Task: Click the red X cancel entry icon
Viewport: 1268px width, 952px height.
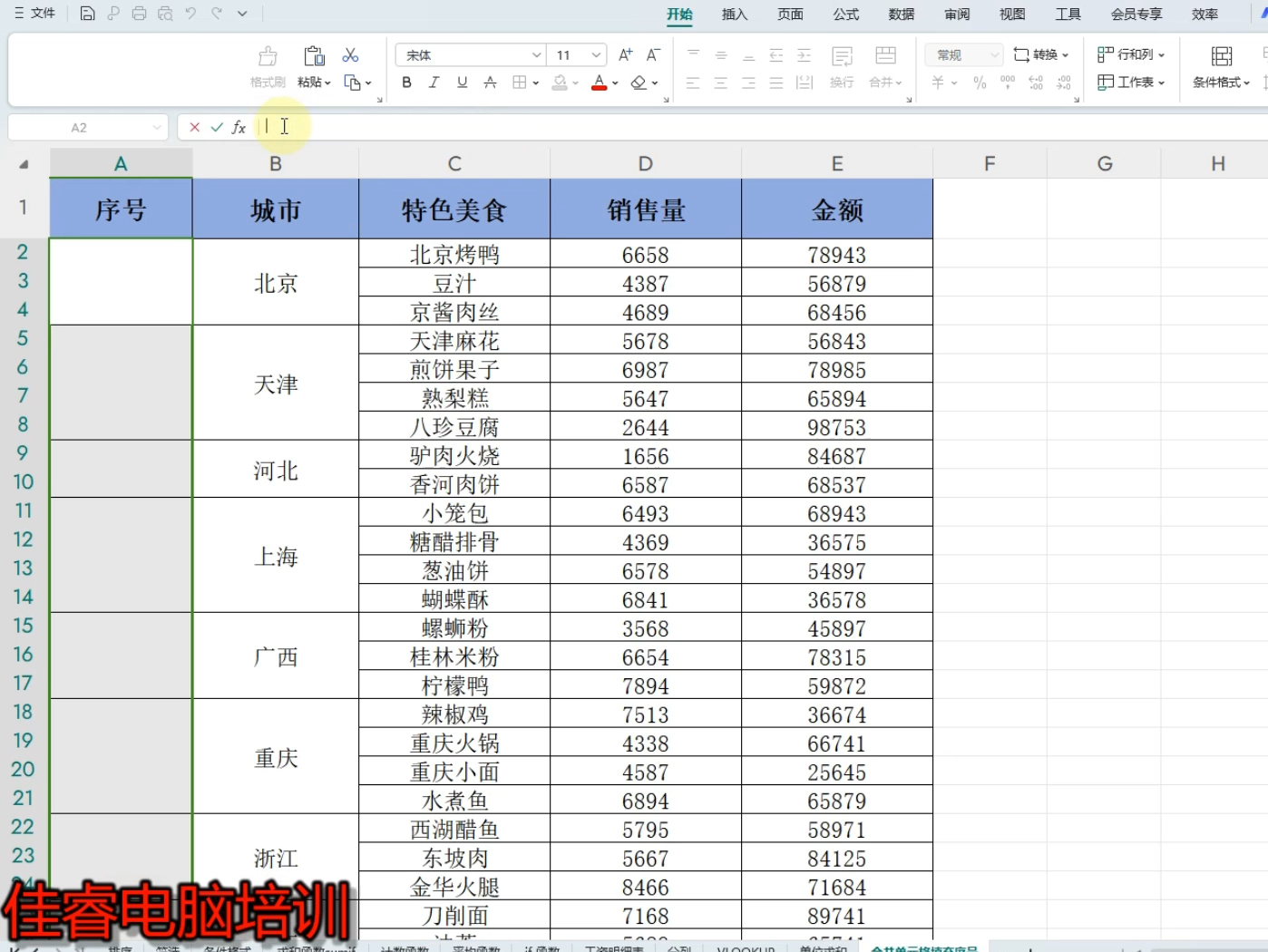Action: point(194,128)
